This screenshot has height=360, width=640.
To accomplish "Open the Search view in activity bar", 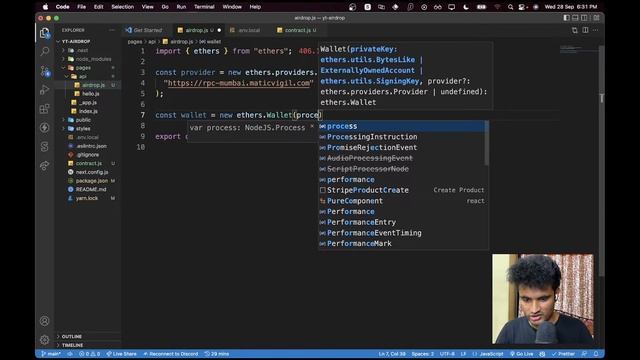I will pyautogui.click(x=44, y=51).
